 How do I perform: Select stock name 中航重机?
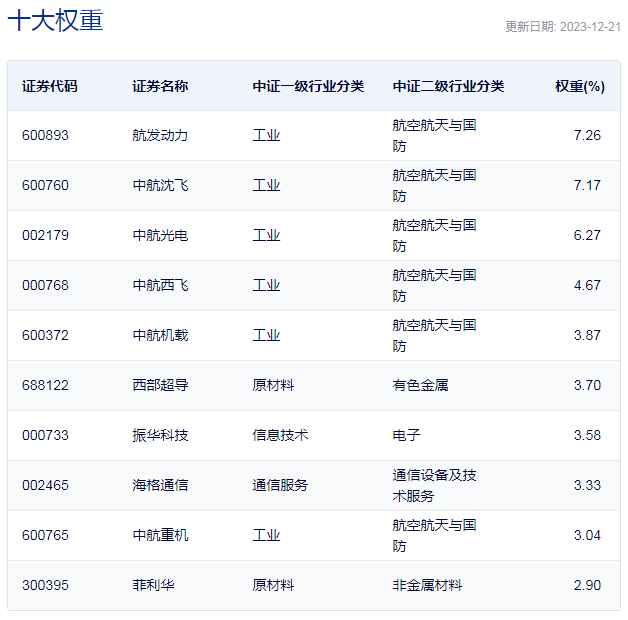click(x=160, y=535)
